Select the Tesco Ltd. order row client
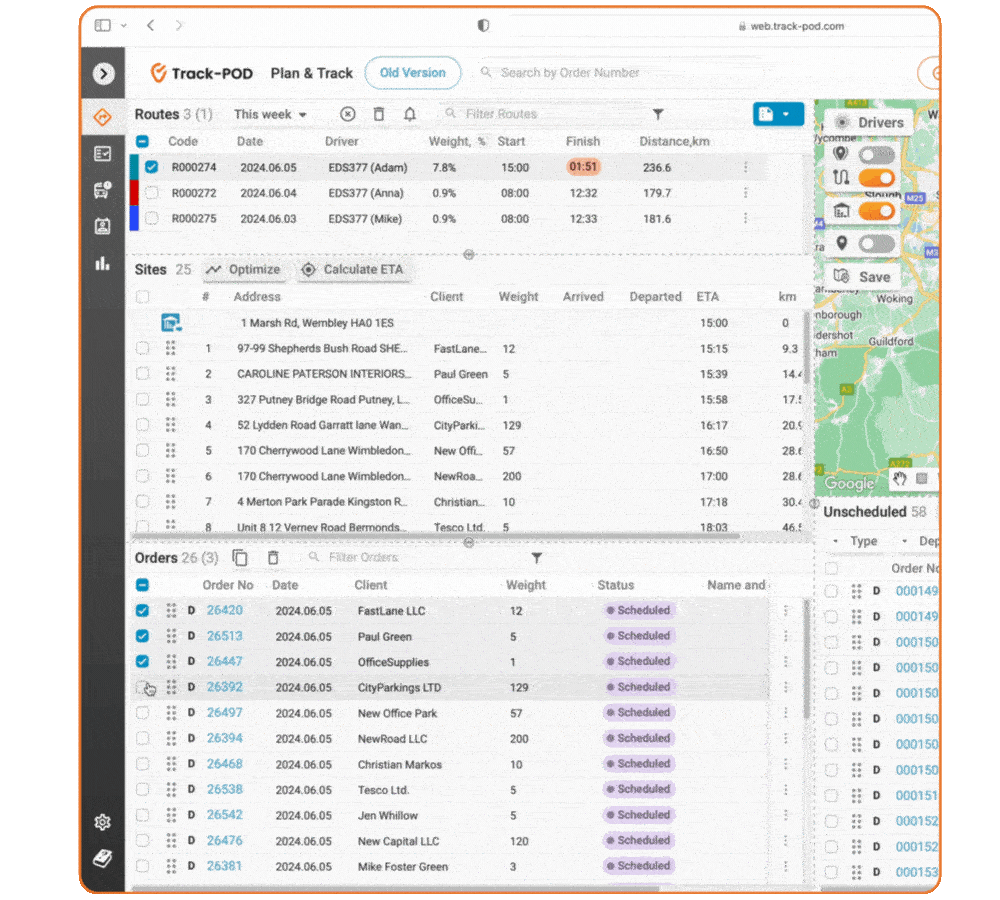Screen dimensions: 1000x900 [383, 790]
